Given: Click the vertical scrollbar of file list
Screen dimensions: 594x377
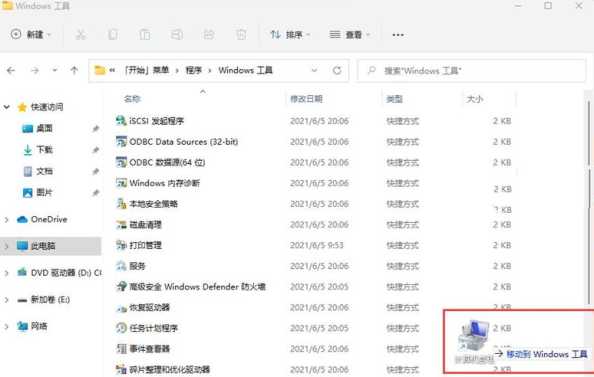Looking at the screenshot, I should click(x=589, y=201).
